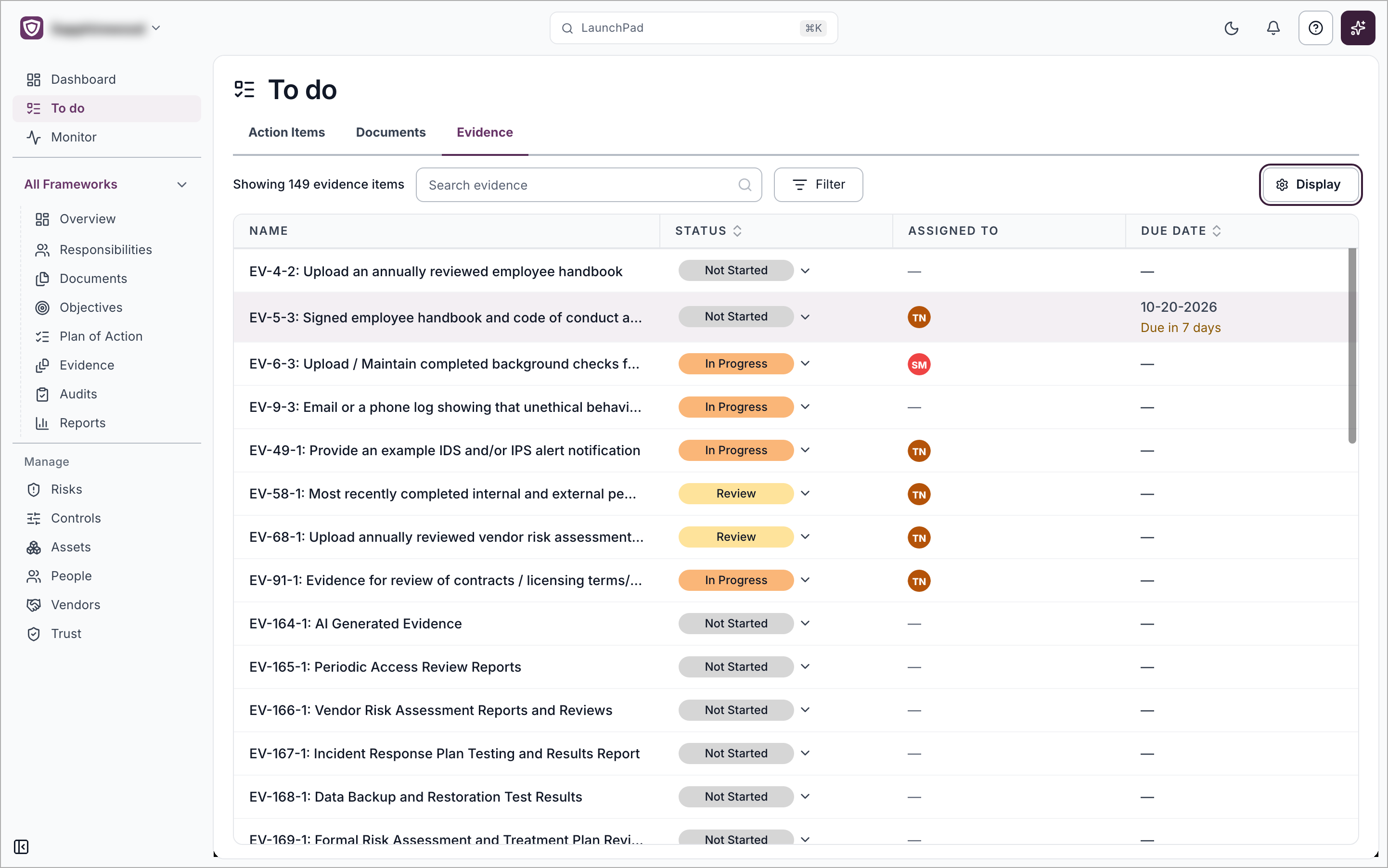Image resolution: width=1388 pixels, height=868 pixels.
Task: Open EV-4-2 employee handbook evidence
Action: point(436,271)
